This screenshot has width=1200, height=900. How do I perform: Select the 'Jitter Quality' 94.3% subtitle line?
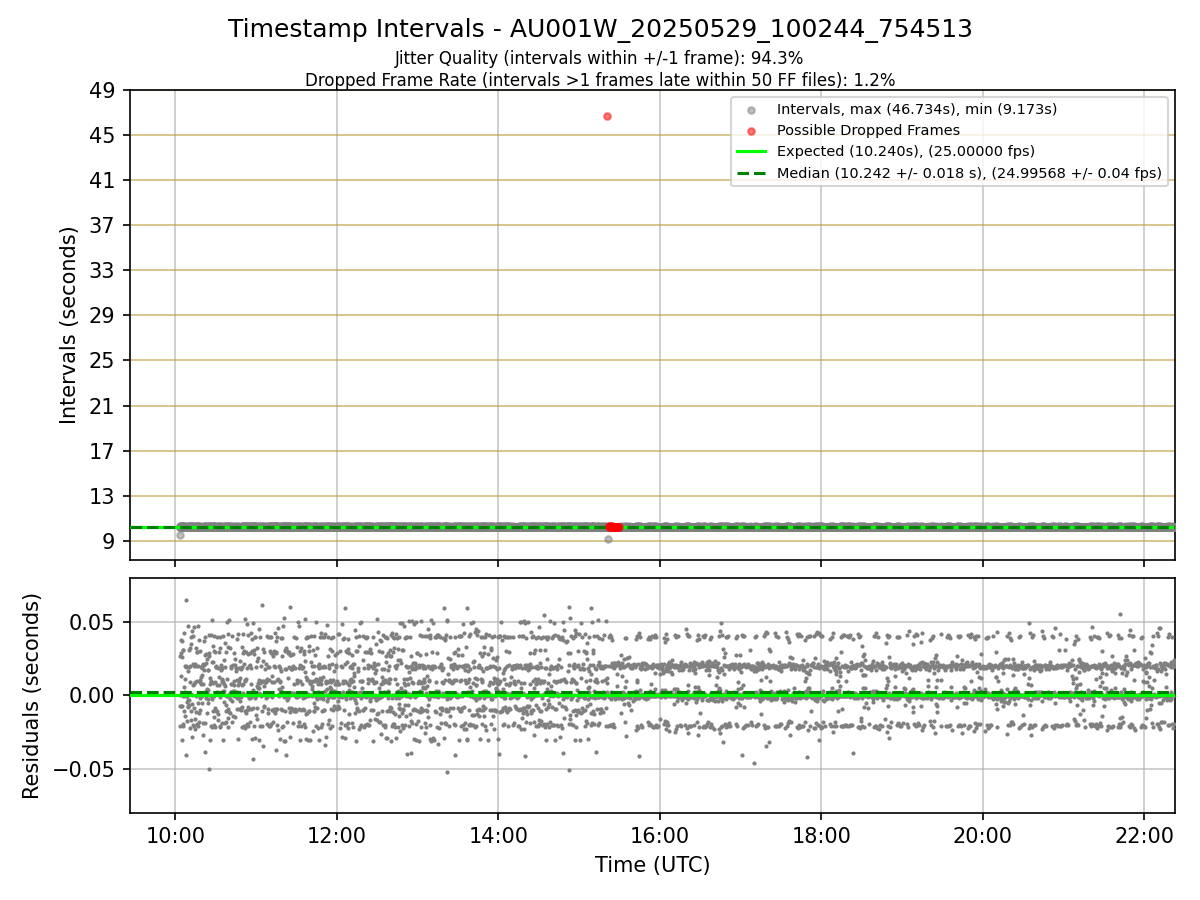tap(600, 58)
